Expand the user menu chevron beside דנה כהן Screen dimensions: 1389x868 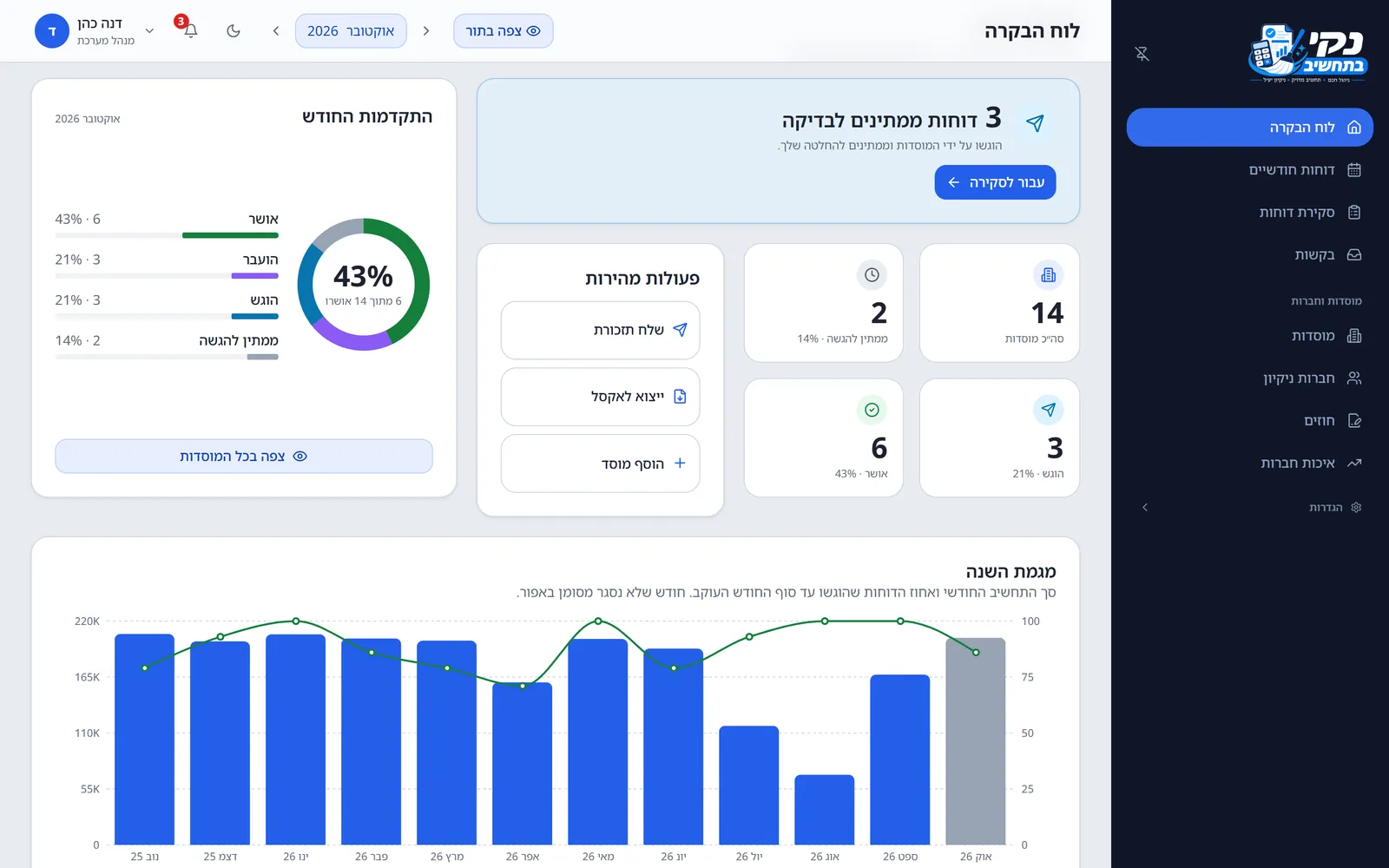click(149, 30)
